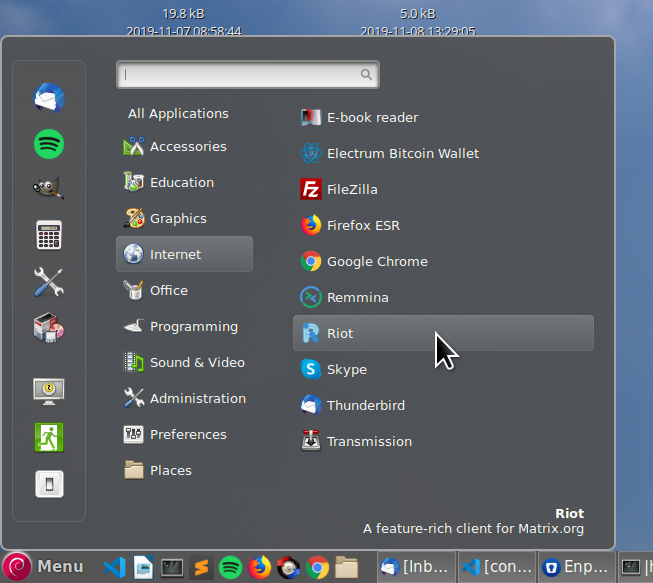Launch GIMP from the favorites sidebar

pyautogui.click(x=49, y=189)
